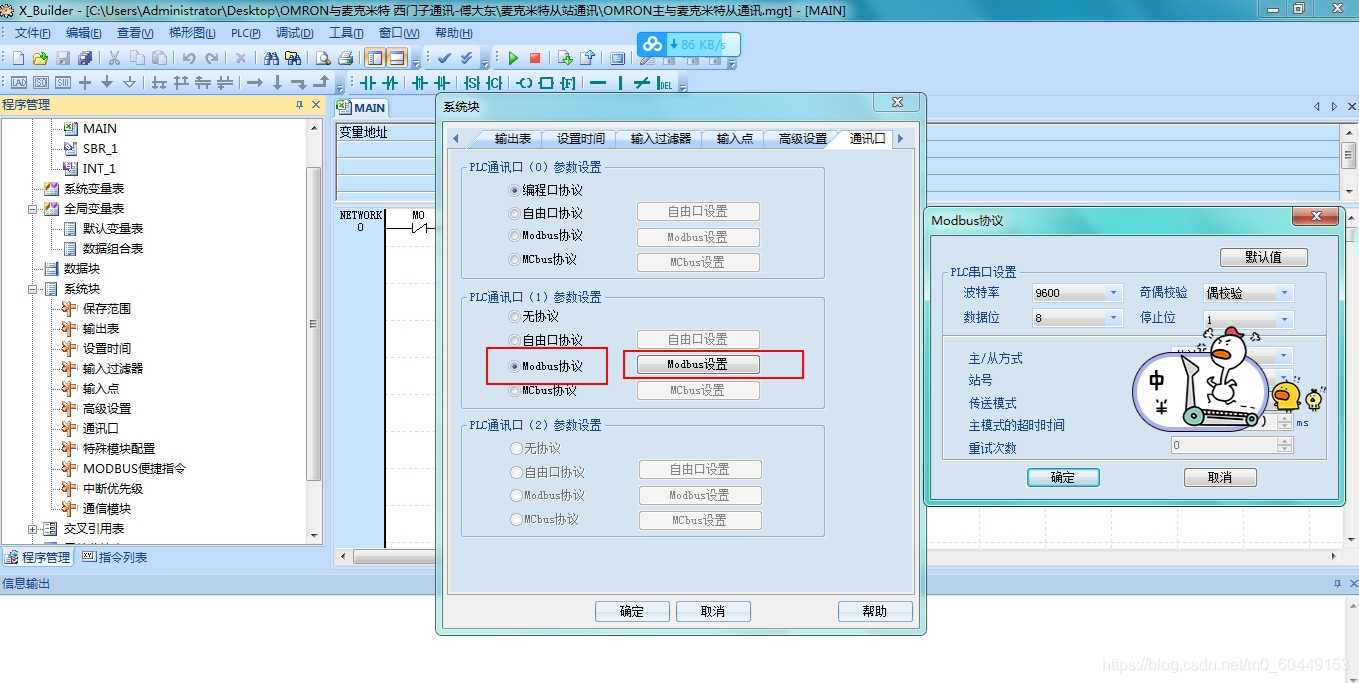Open the 梯形图 menu

192,33
